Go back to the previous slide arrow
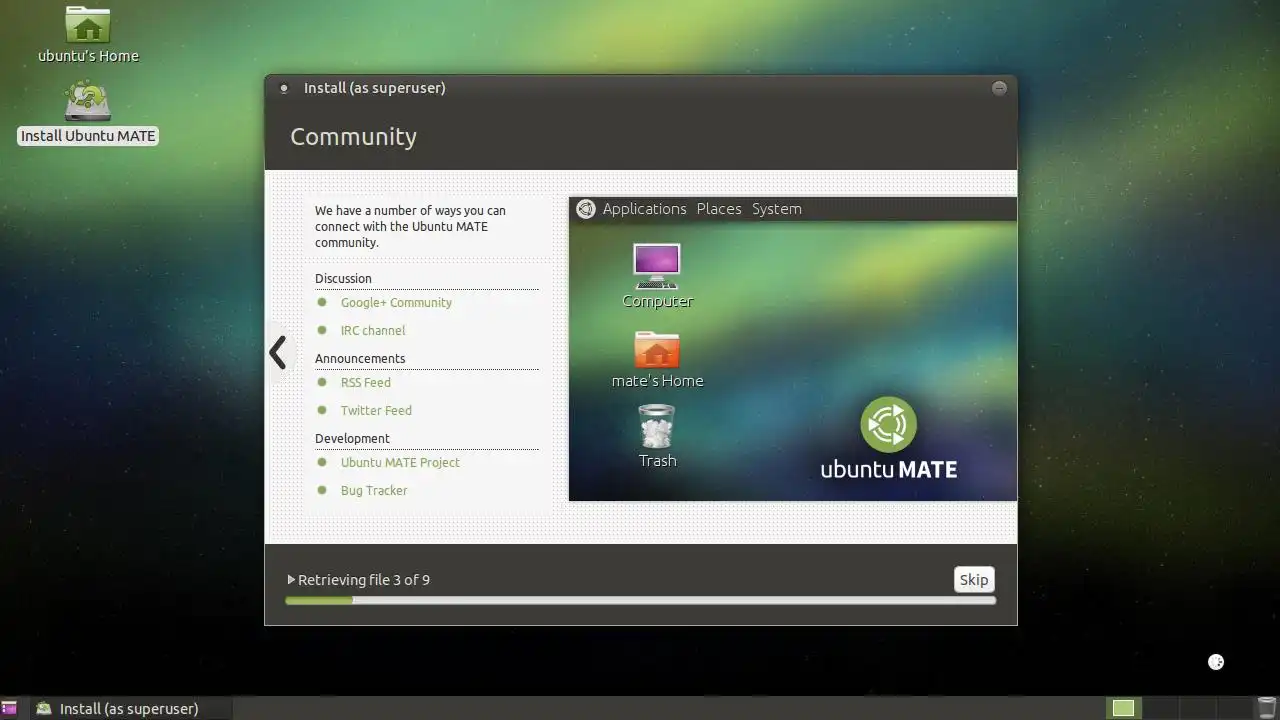The width and height of the screenshot is (1280, 720). (x=278, y=352)
